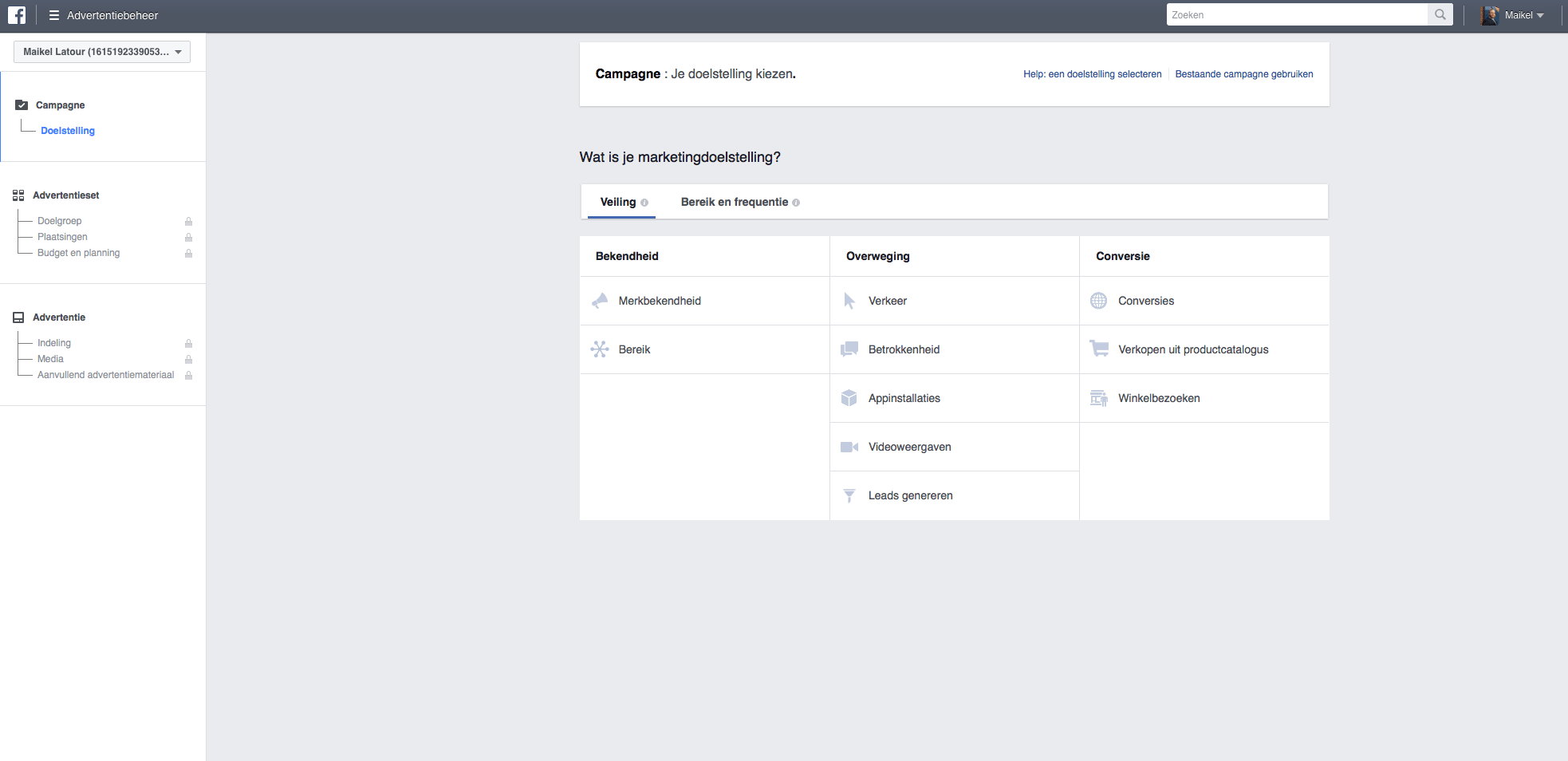Click the search magnifier button
Viewport: 1568px width, 761px height.
click(1440, 15)
